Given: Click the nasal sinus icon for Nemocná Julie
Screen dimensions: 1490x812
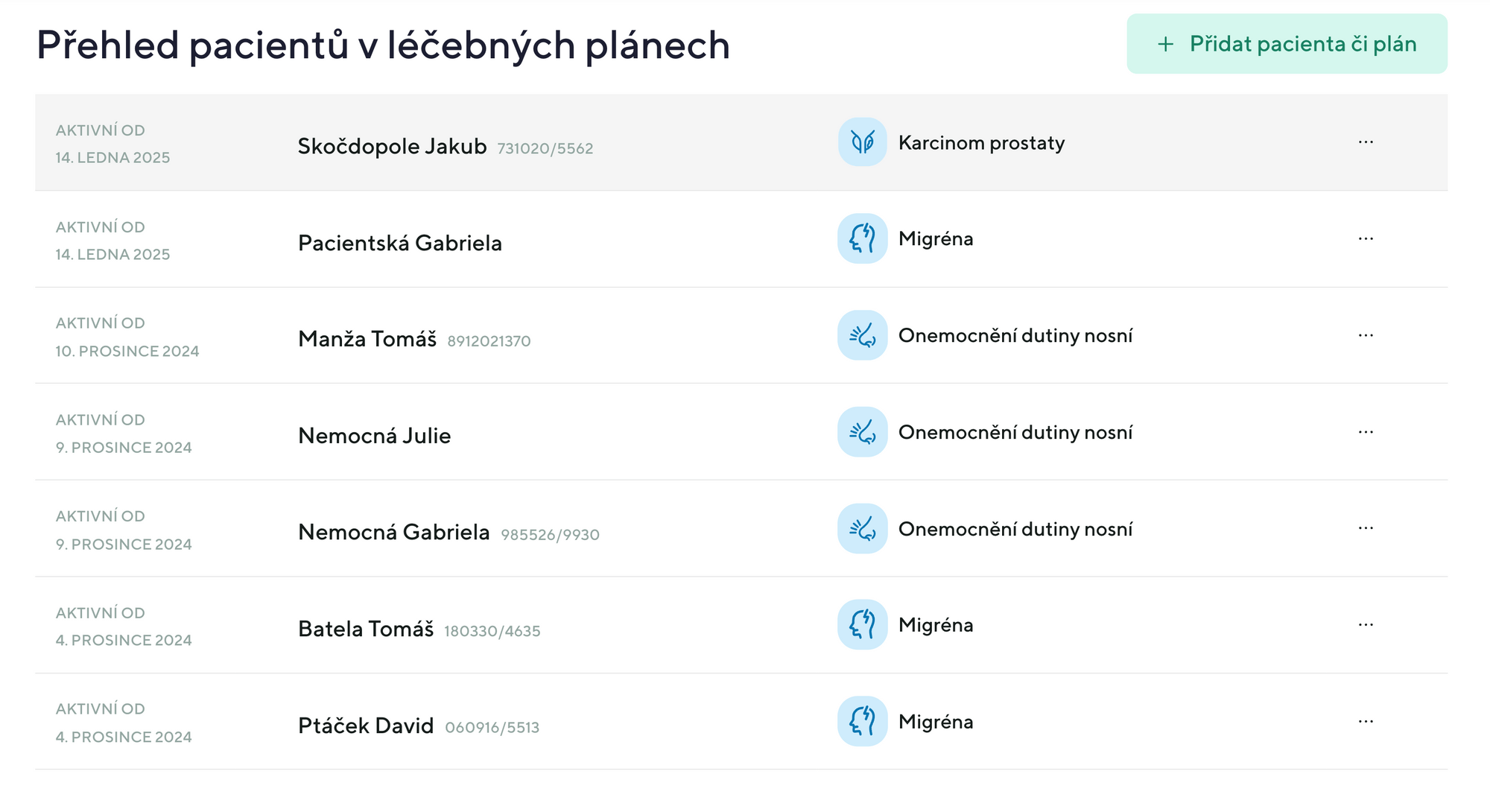Looking at the screenshot, I should [861, 432].
